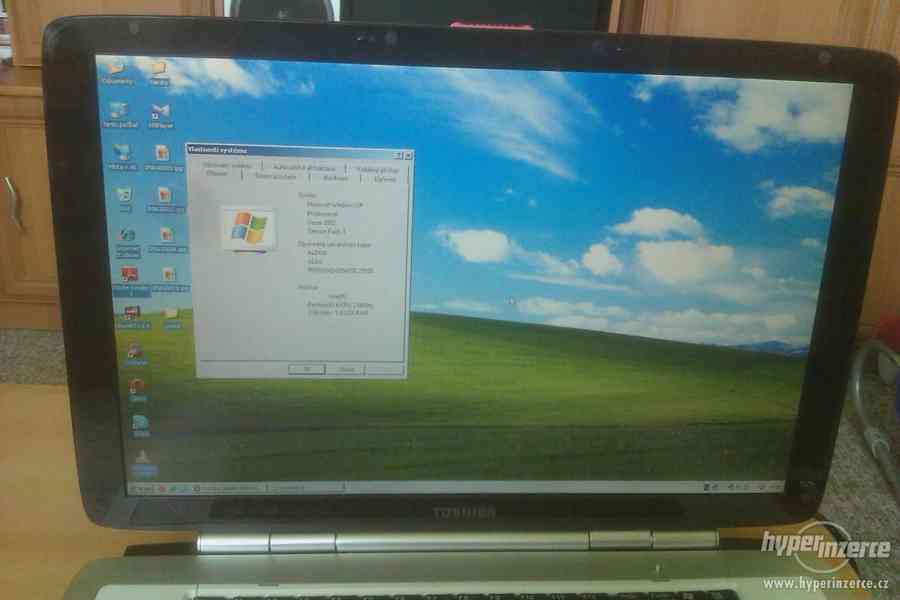This screenshot has height=600, width=900.
Task: Select the document icon right of Místa v síti
Action: (x=162, y=158)
